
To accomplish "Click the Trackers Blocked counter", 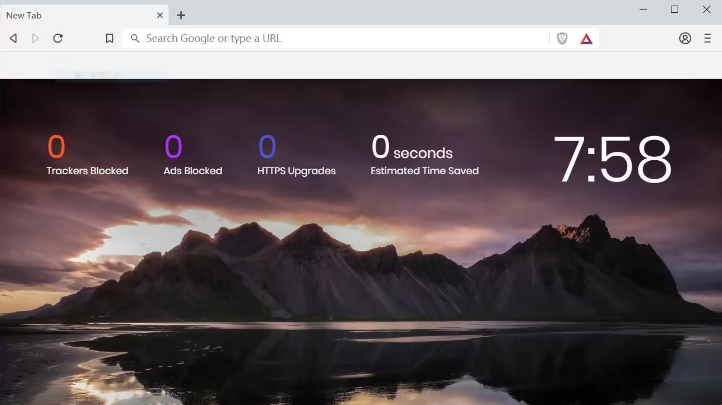I will tap(87, 155).
